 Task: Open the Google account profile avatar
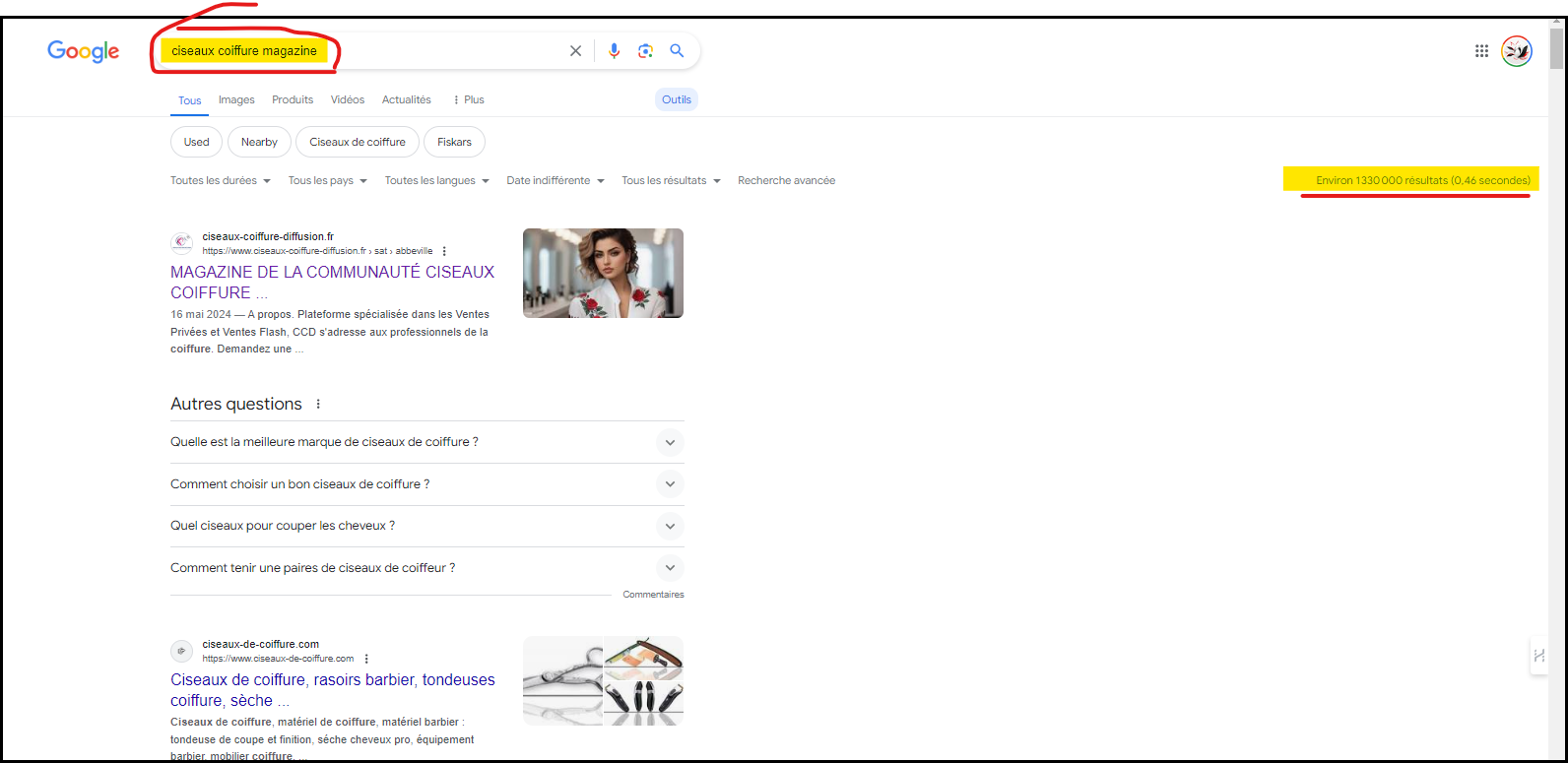click(1517, 51)
